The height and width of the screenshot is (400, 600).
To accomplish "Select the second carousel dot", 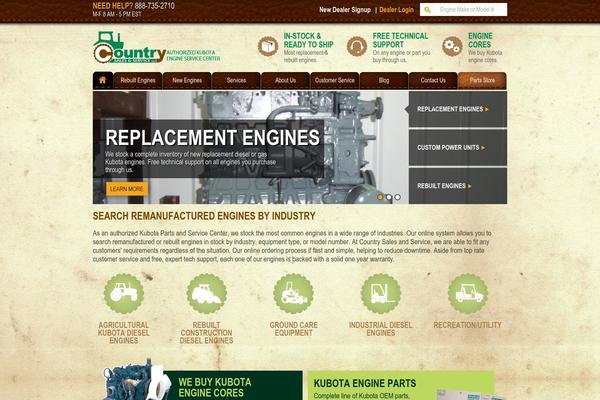I will tap(389, 197).
